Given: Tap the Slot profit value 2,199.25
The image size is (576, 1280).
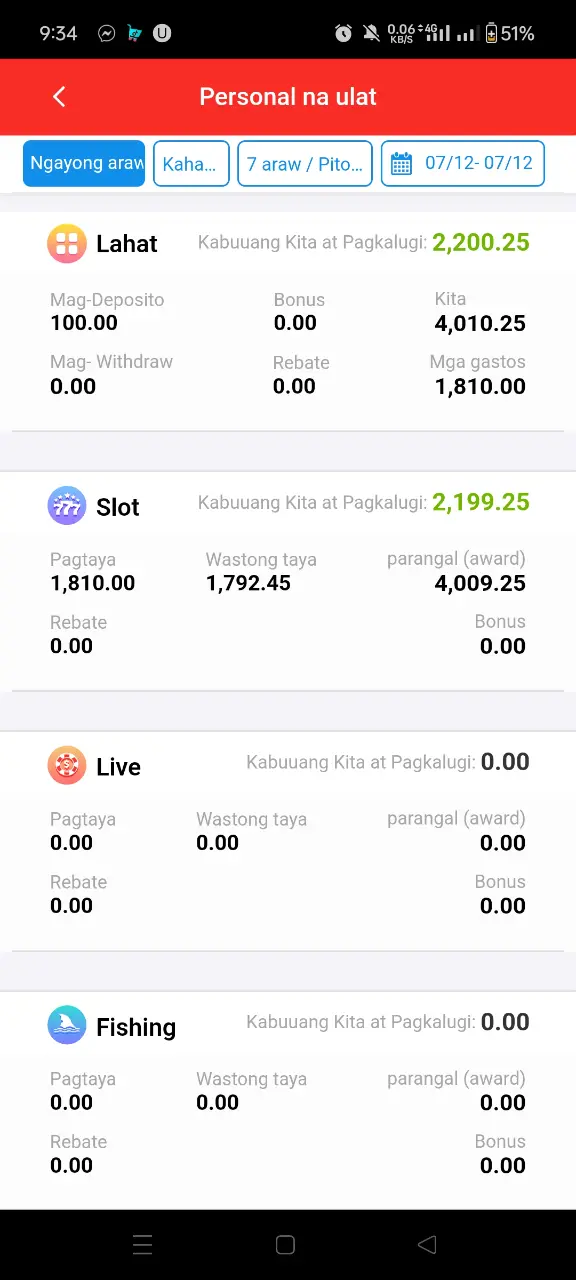Looking at the screenshot, I should (x=481, y=502).
